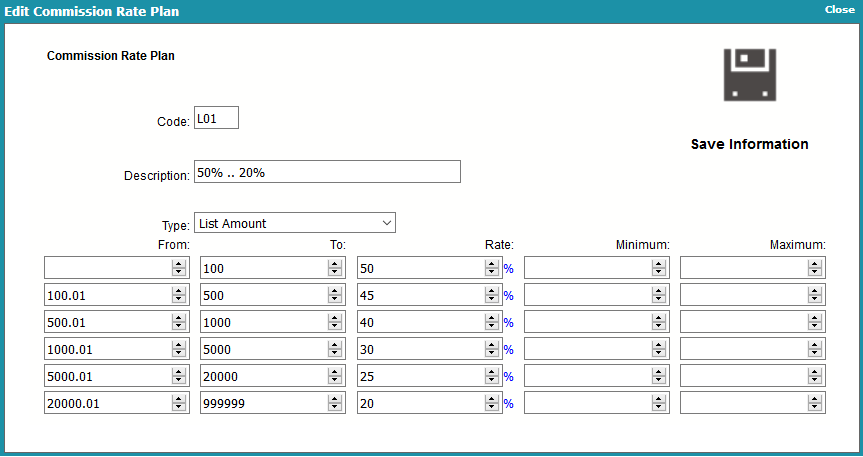Click the spinner up arrow for To 999999
This screenshot has width=863, height=457.
(335, 399)
